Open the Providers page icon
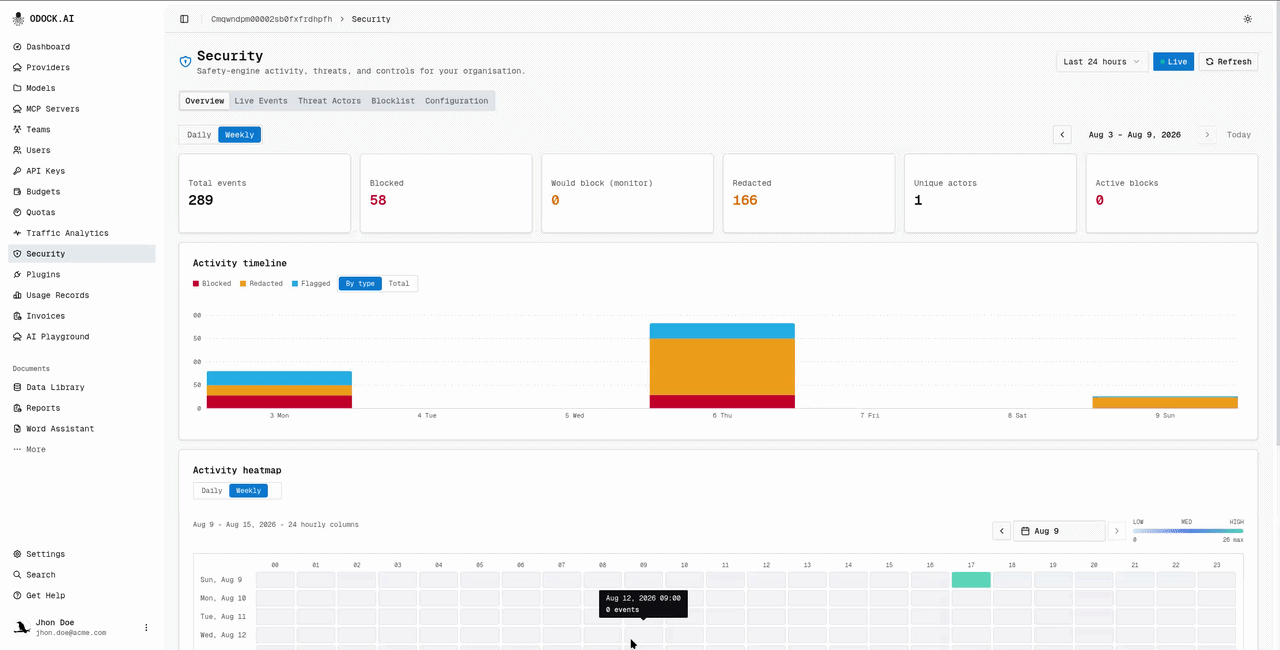The image size is (1280, 650). click(x=17, y=68)
